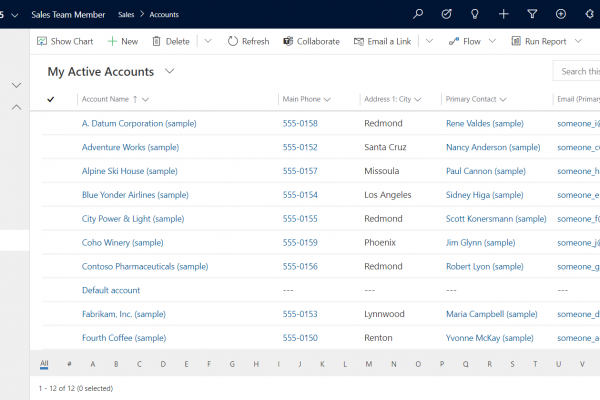
Task: Click the Search this view field
Action: click(x=576, y=71)
